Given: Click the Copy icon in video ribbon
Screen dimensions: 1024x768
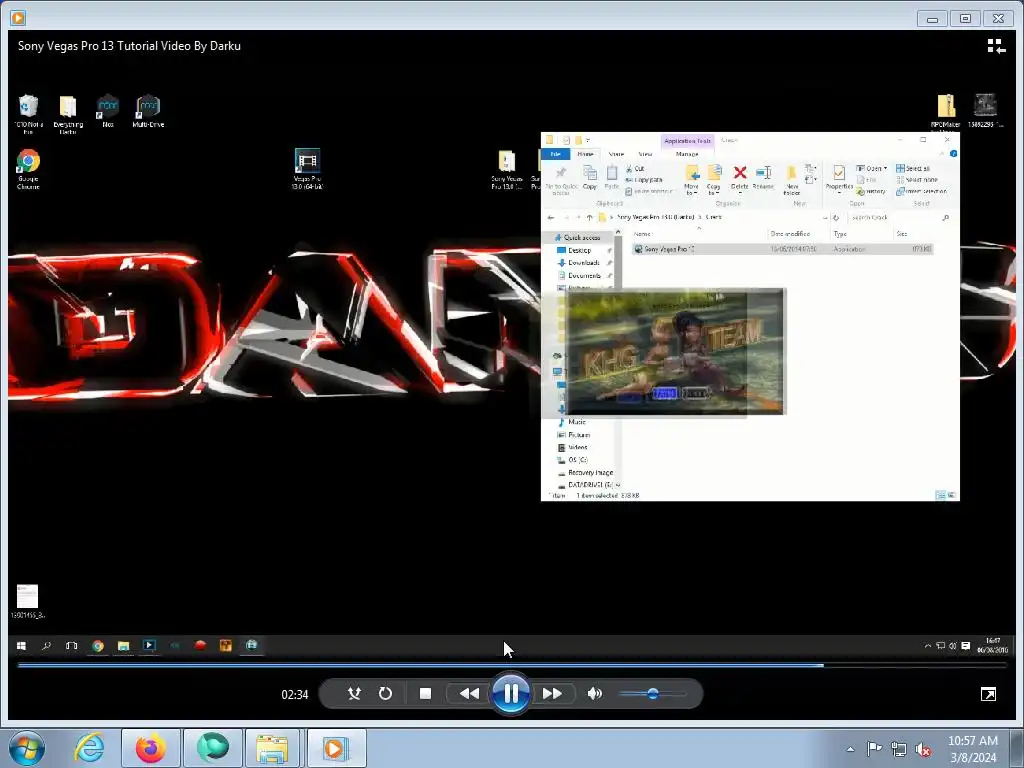Looking at the screenshot, I should click(590, 178).
